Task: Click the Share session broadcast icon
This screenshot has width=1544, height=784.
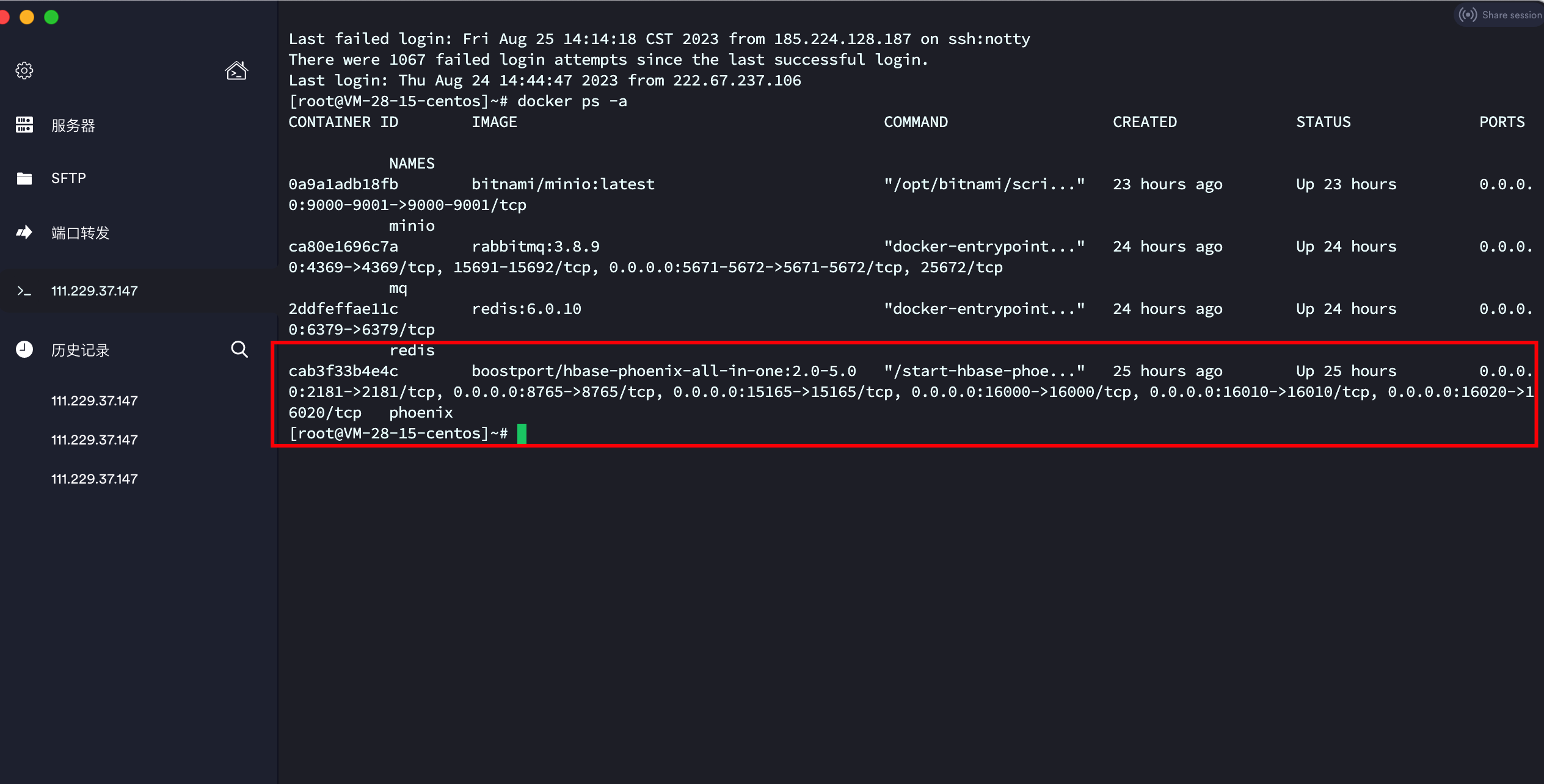Action: pos(1468,15)
